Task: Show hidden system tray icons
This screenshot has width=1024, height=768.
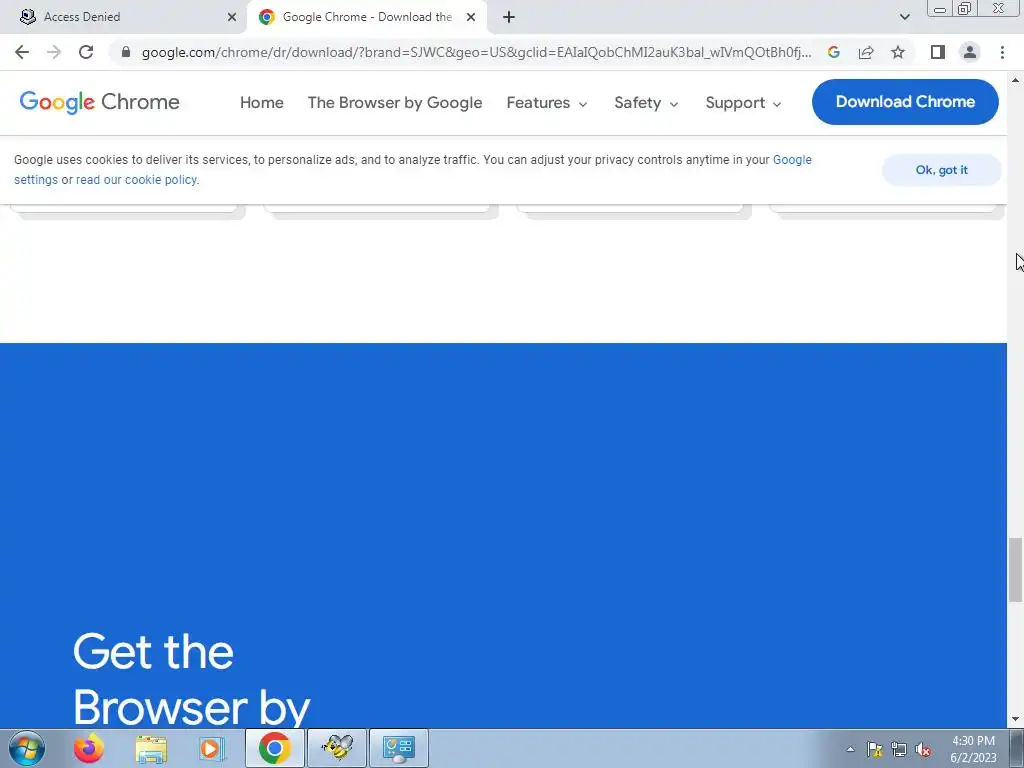Action: (850, 749)
